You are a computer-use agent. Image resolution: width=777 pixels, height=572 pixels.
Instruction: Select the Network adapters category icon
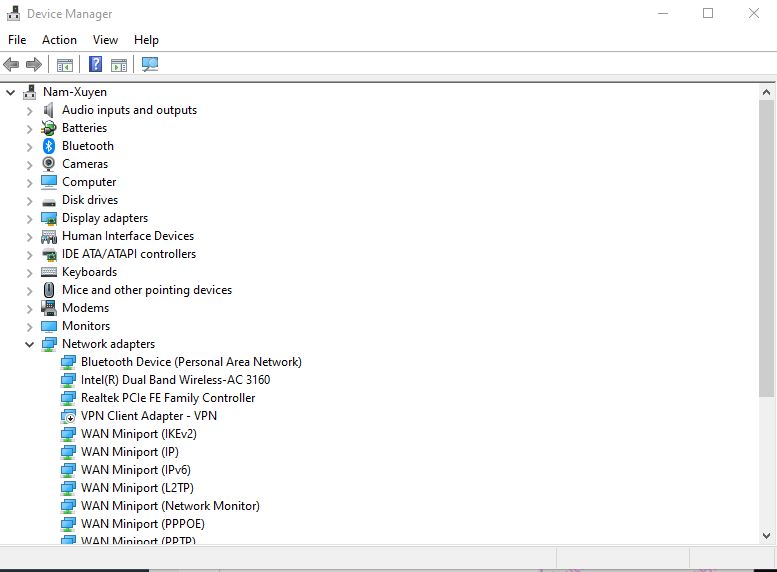pos(49,344)
